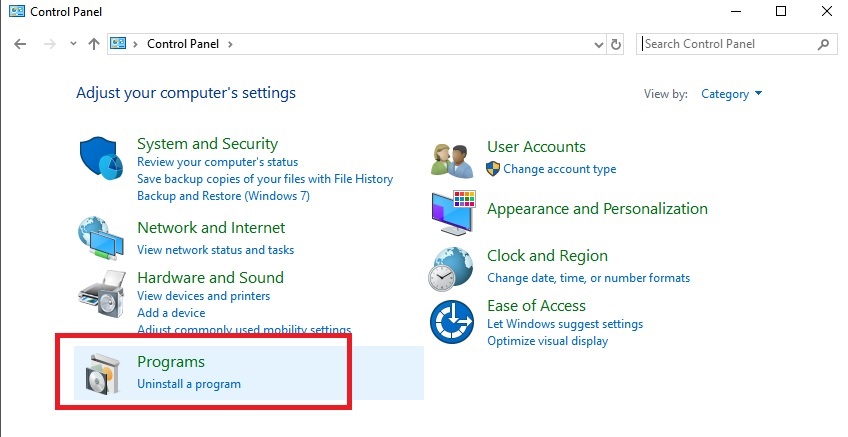This screenshot has width=848, height=437.
Task: Expand the address bar history dropdown
Action: pos(599,44)
